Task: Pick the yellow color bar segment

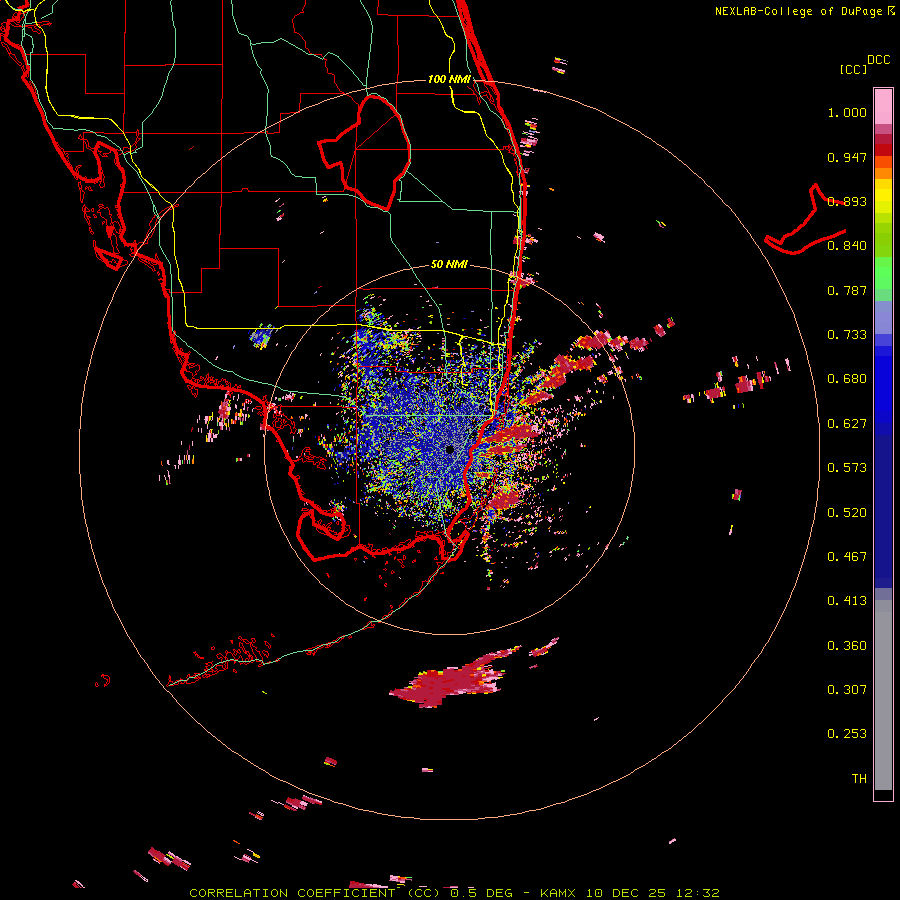Action: pyautogui.click(x=883, y=197)
